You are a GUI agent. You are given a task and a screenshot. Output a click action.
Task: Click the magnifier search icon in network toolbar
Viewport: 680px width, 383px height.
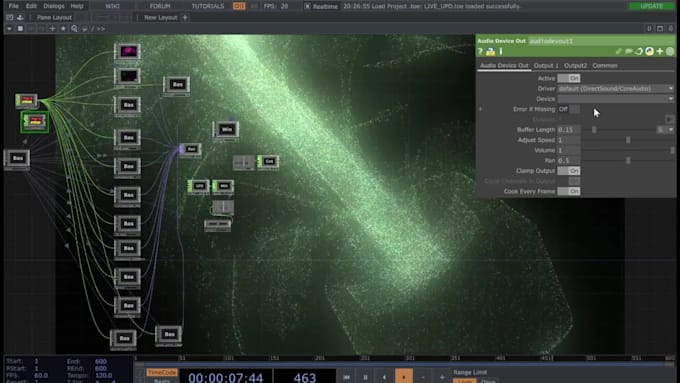point(74,29)
